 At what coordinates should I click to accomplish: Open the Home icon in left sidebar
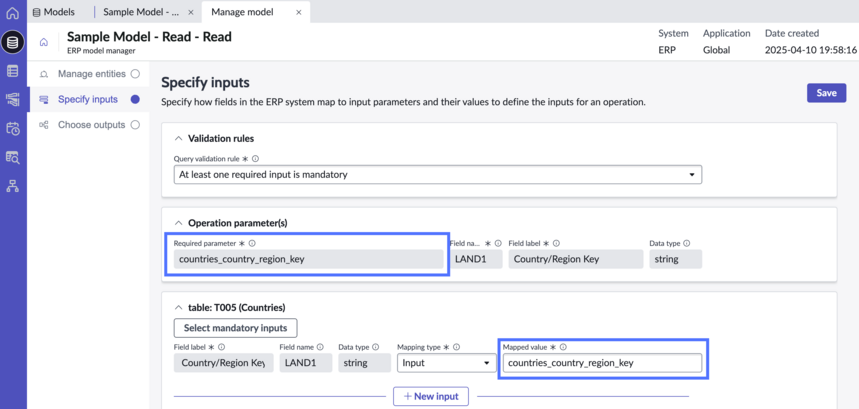(x=12, y=13)
